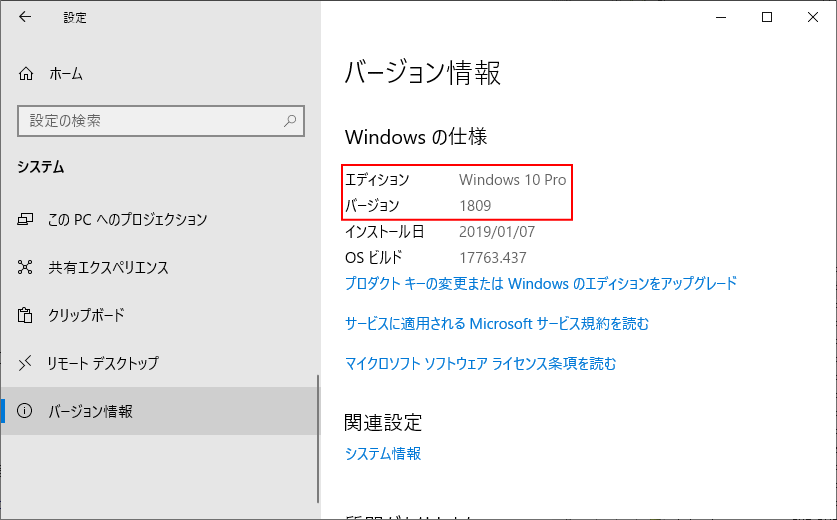Click the back arrow in Settings header
This screenshot has height=520, width=837.
tap(25, 17)
